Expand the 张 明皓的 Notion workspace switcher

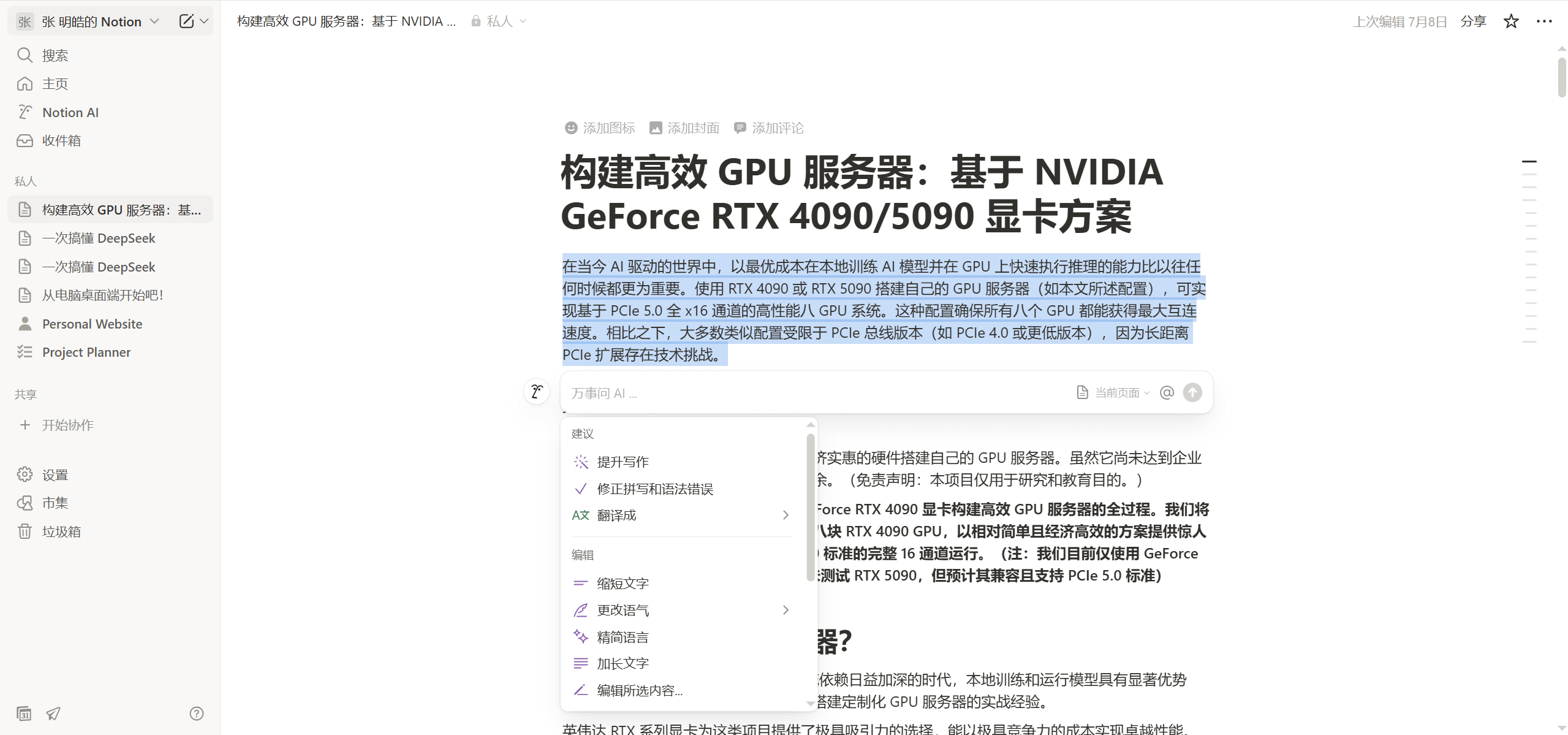[x=92, y=21]
